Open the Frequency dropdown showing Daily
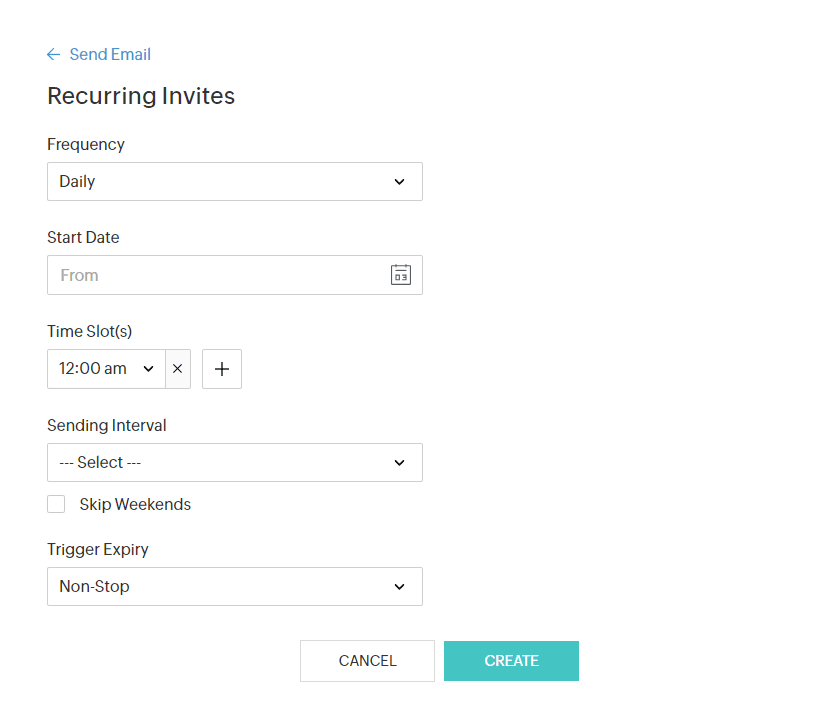 (x=234, y=182)
